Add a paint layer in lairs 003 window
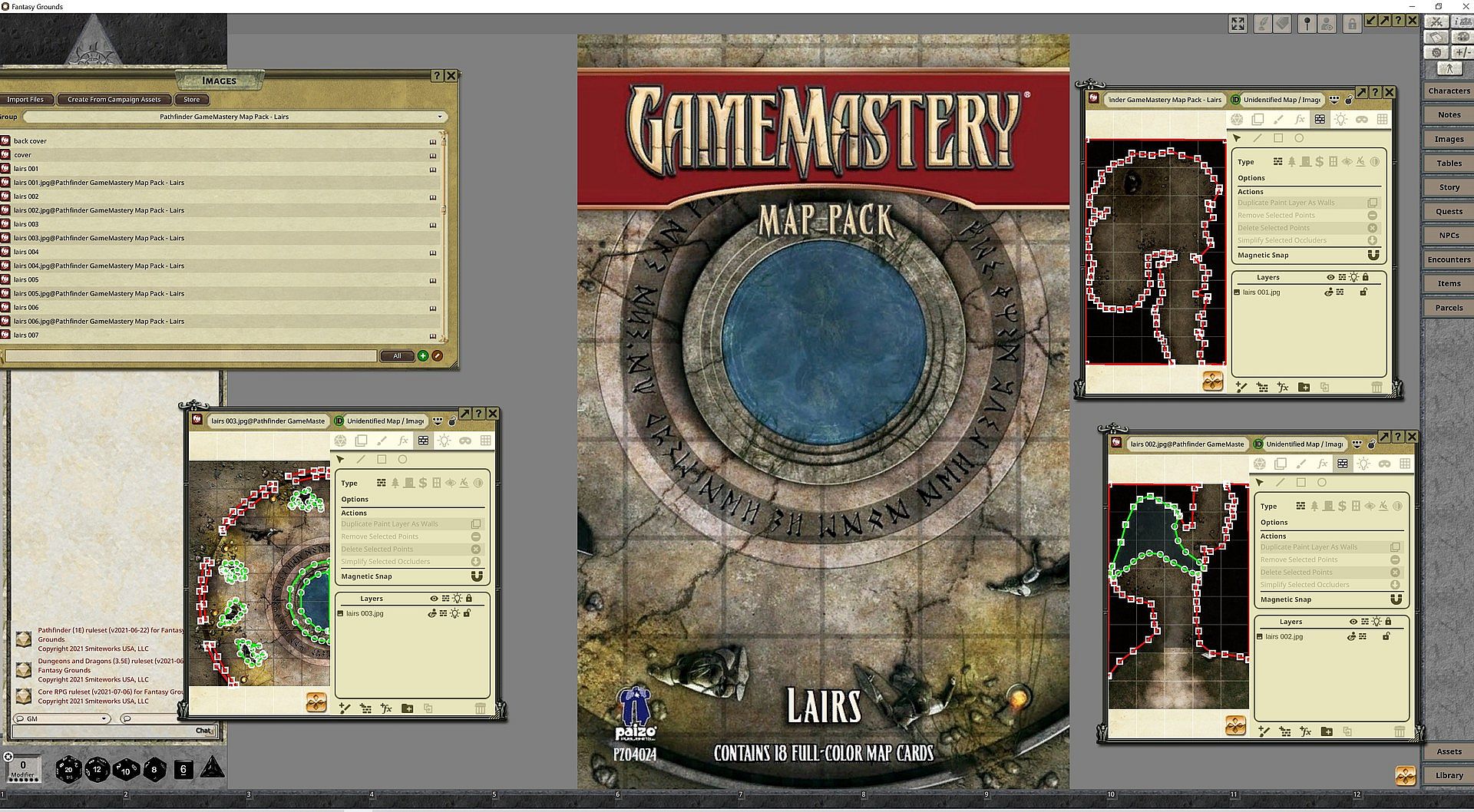This screenshot has height=812, width=1474. 345,708
